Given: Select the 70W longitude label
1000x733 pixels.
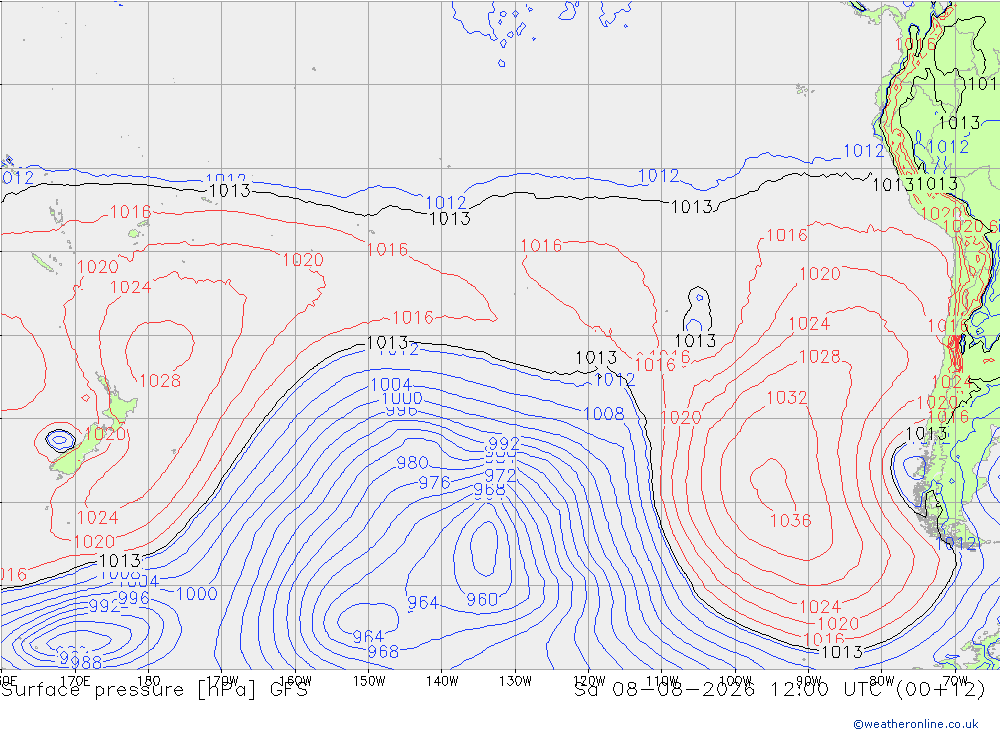Looking at the screenshot, I should pos(955,681).
